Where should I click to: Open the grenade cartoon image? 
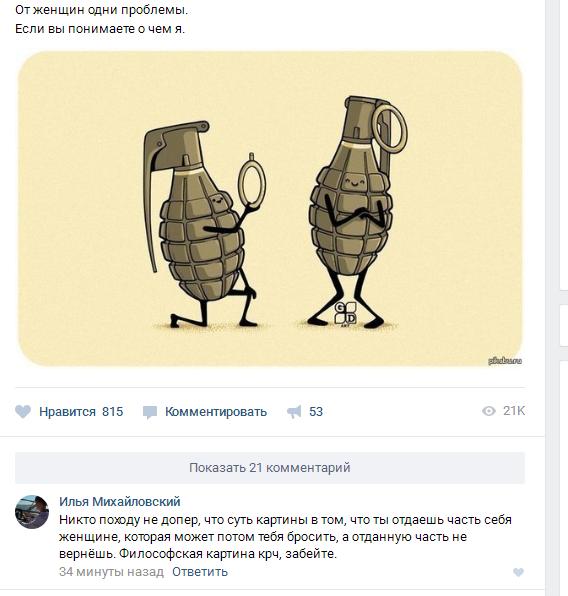(270, 209)
